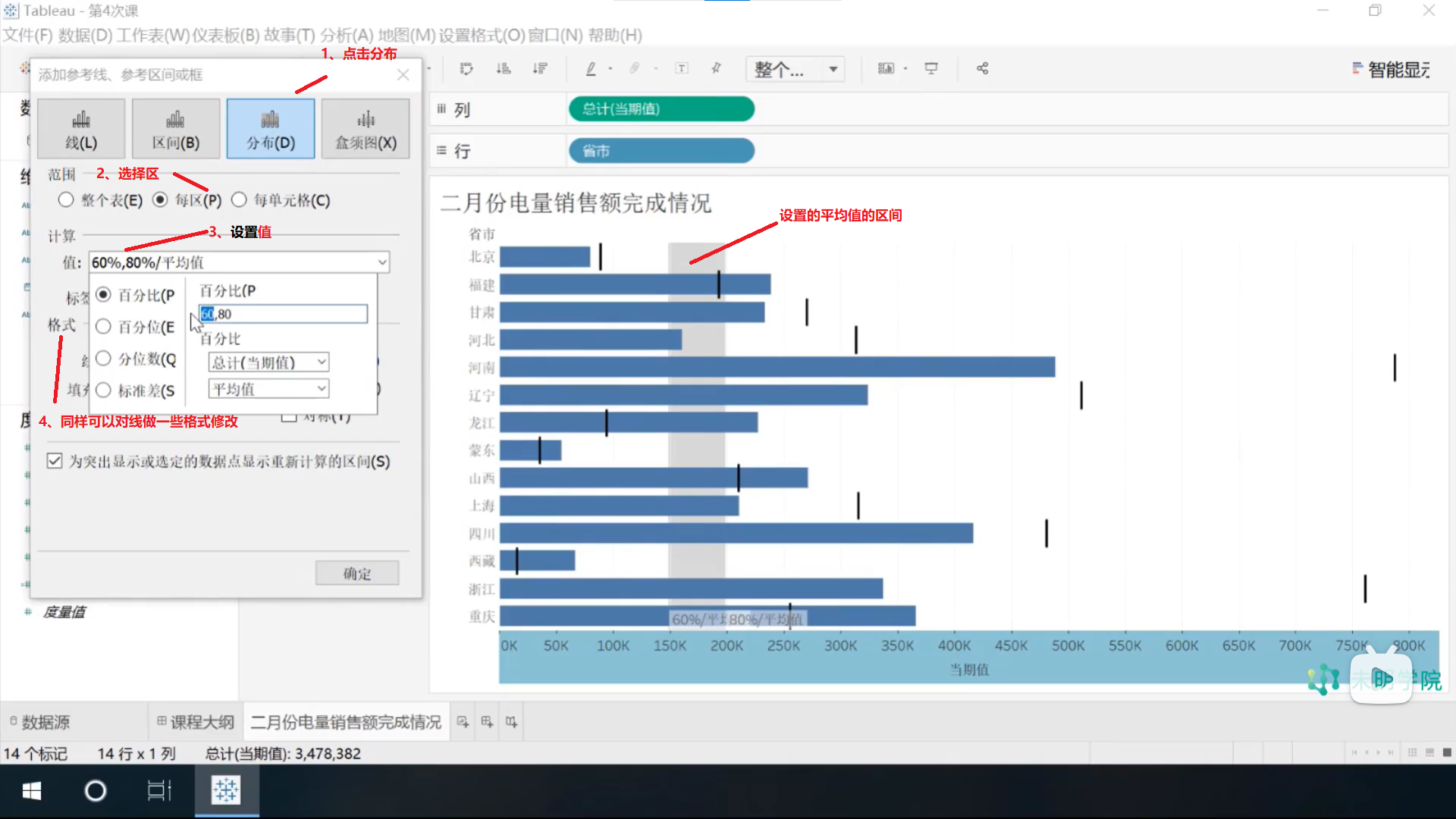Image resolution: width=1456 pixels, height=819 pixels.
Task: Toggle the show mark labels icon
Action: 682,69
